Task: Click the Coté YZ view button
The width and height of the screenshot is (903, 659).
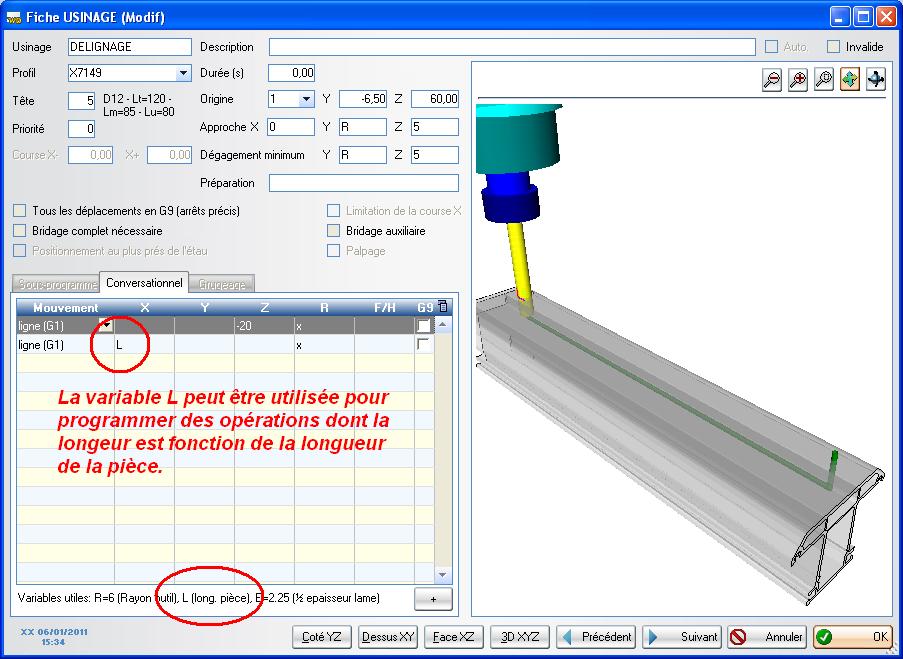Action: pyautogui.click(x=322, y=637)
